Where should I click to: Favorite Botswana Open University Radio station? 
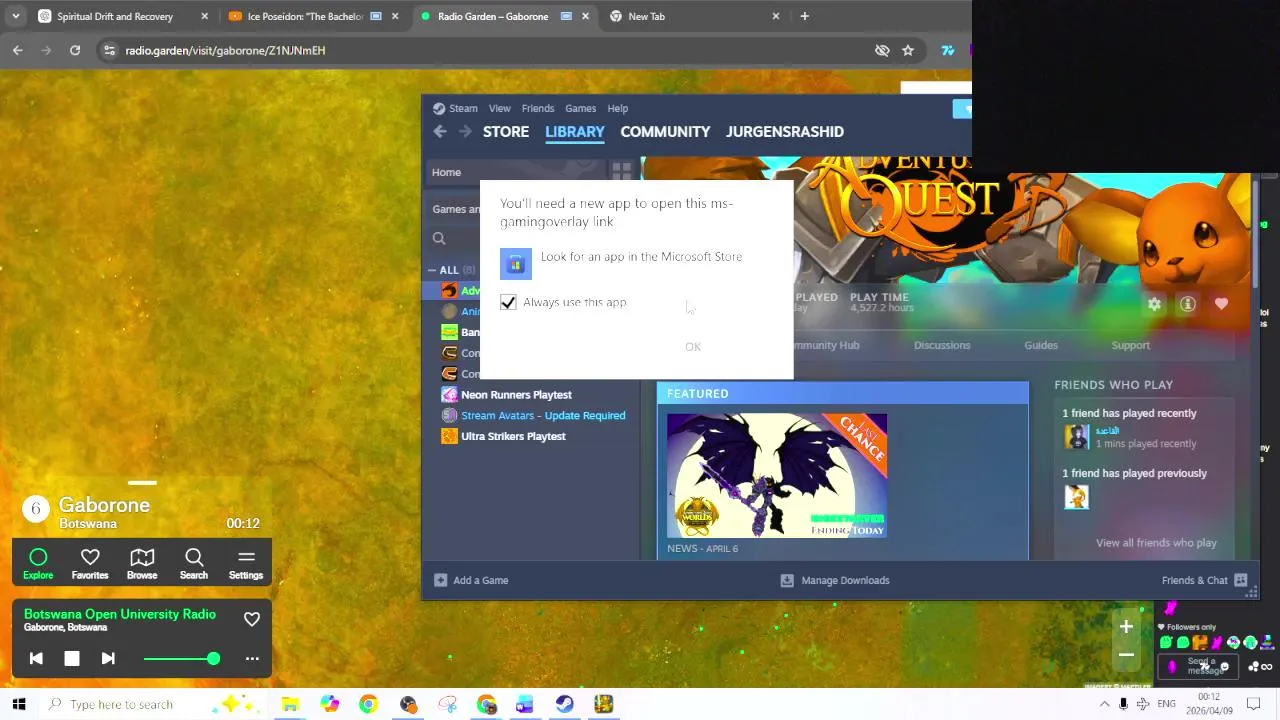pyautogui.click(x=252, y=619)
